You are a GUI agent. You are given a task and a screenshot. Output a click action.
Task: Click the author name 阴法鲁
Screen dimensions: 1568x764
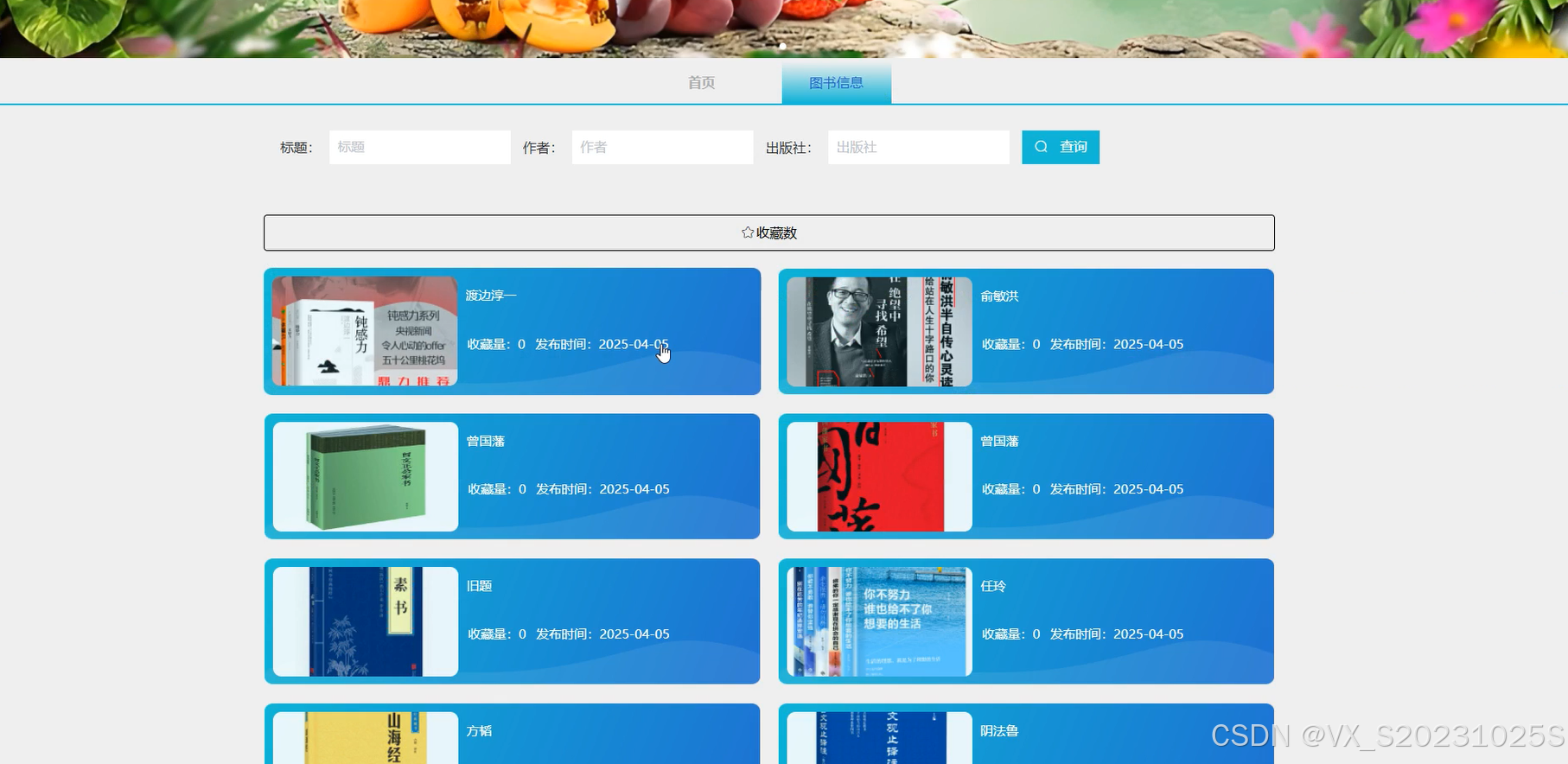coord(999,731)
